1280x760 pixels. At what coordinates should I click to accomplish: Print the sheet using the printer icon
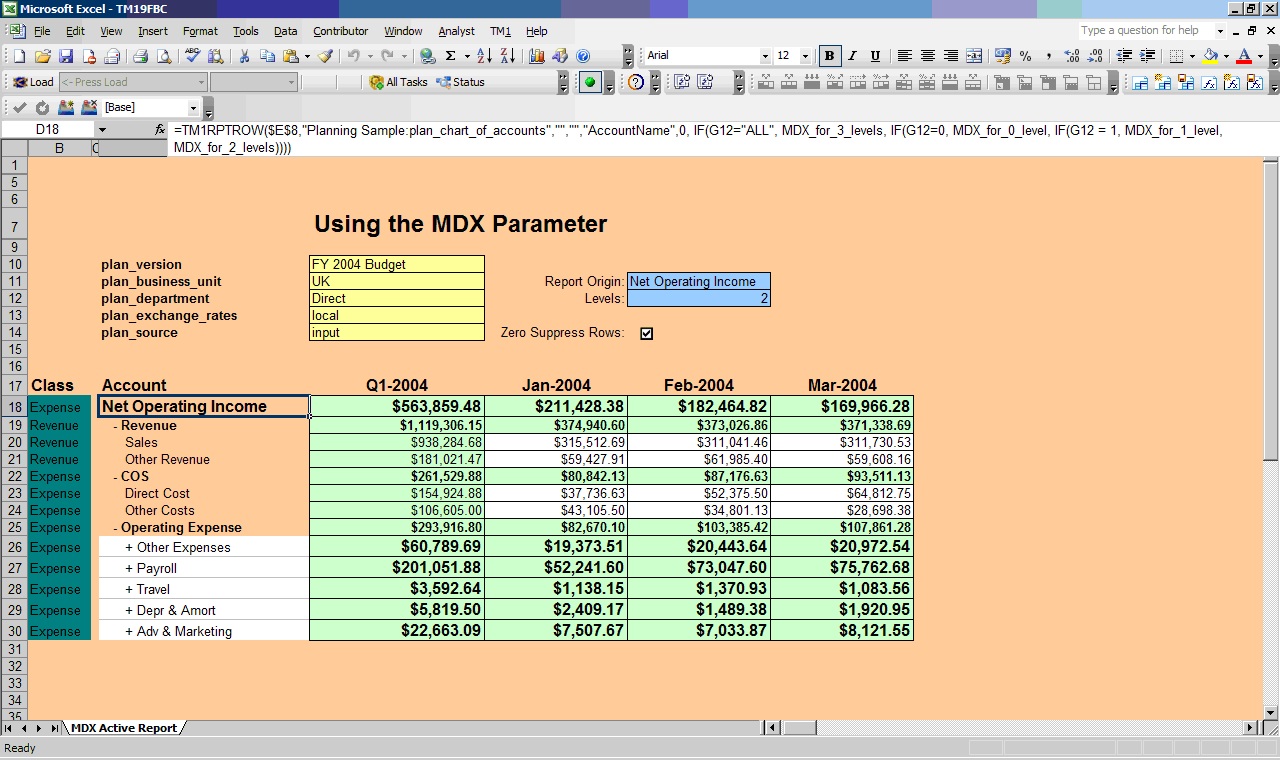point(141,56)
